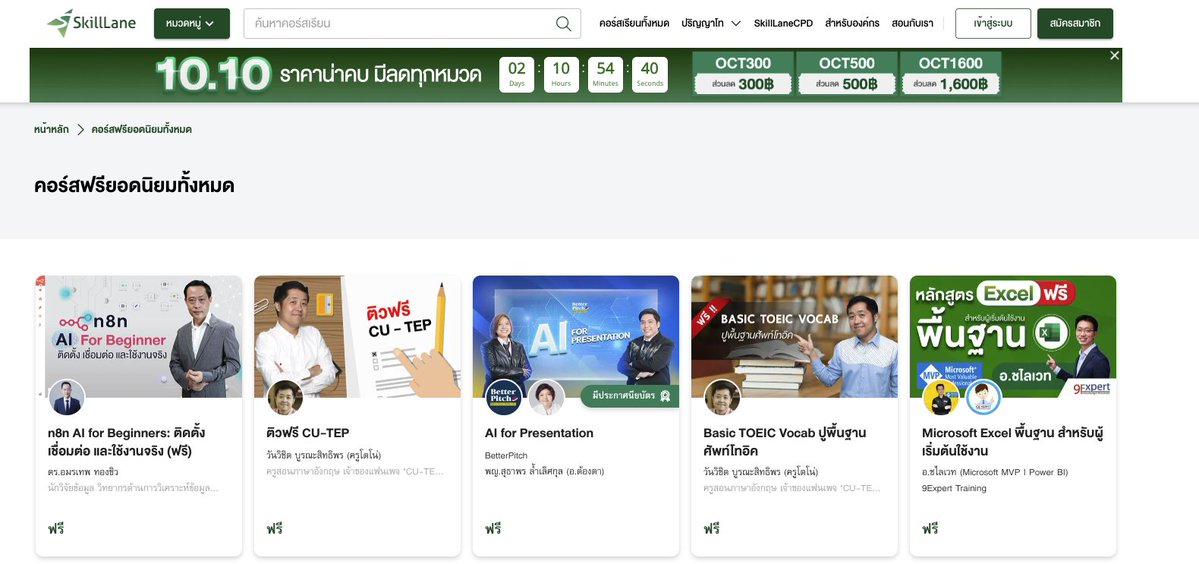Click instructor avatar on n8n course card

(67, 397)
